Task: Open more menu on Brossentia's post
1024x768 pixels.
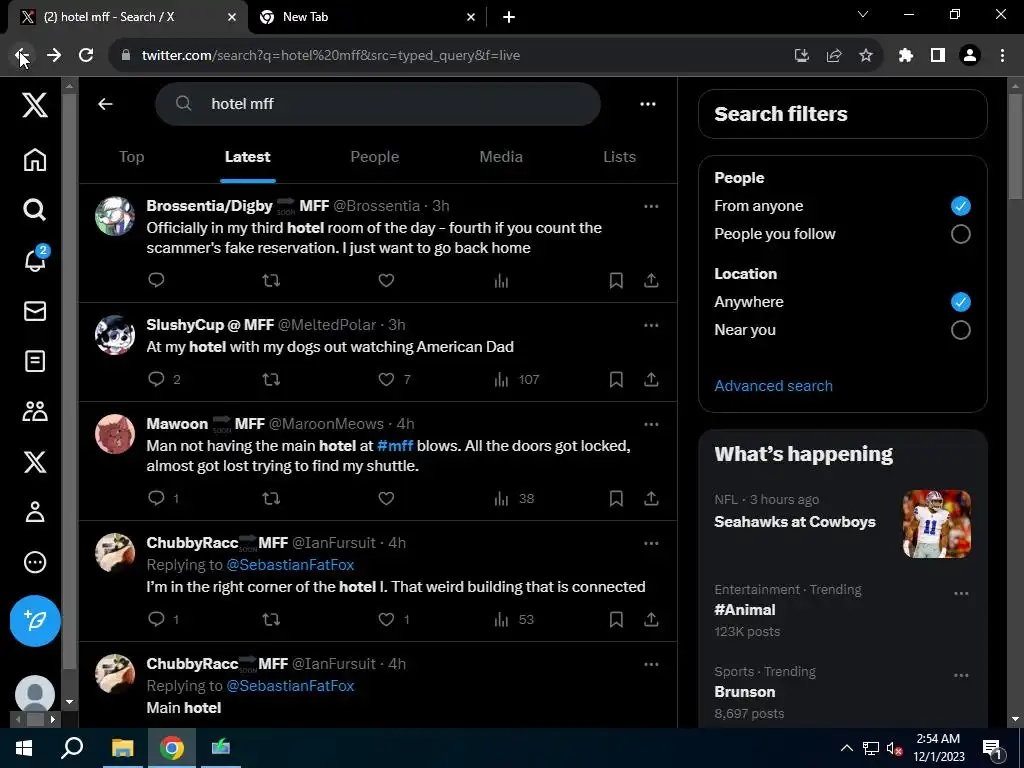Action: [x=651, y=206]
